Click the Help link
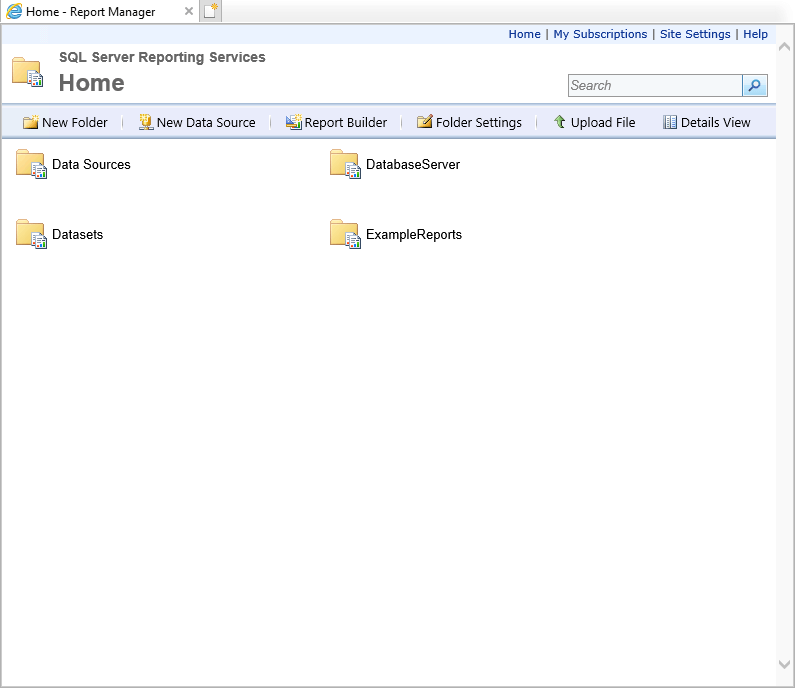Screen dimensions: 796x689 [x=755, y=34]
